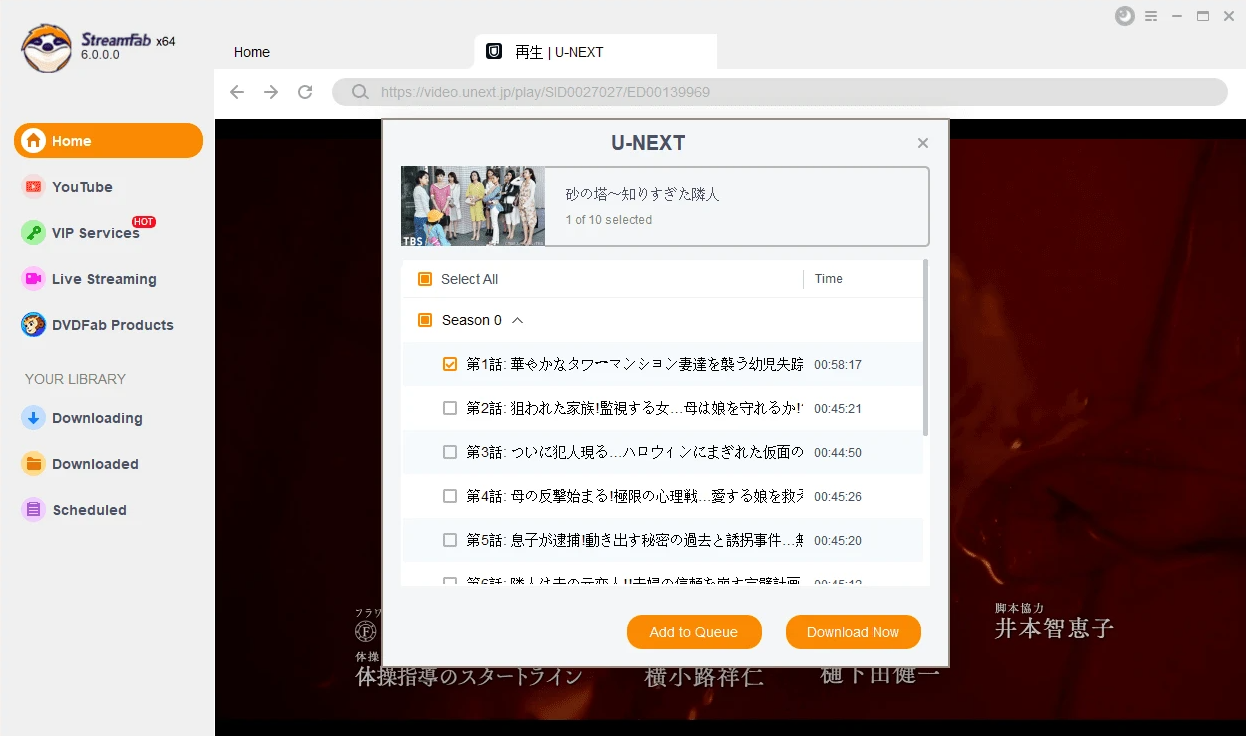Reload the page with the refresh icon
The image size is (1246, 736).
pos(305,92)
